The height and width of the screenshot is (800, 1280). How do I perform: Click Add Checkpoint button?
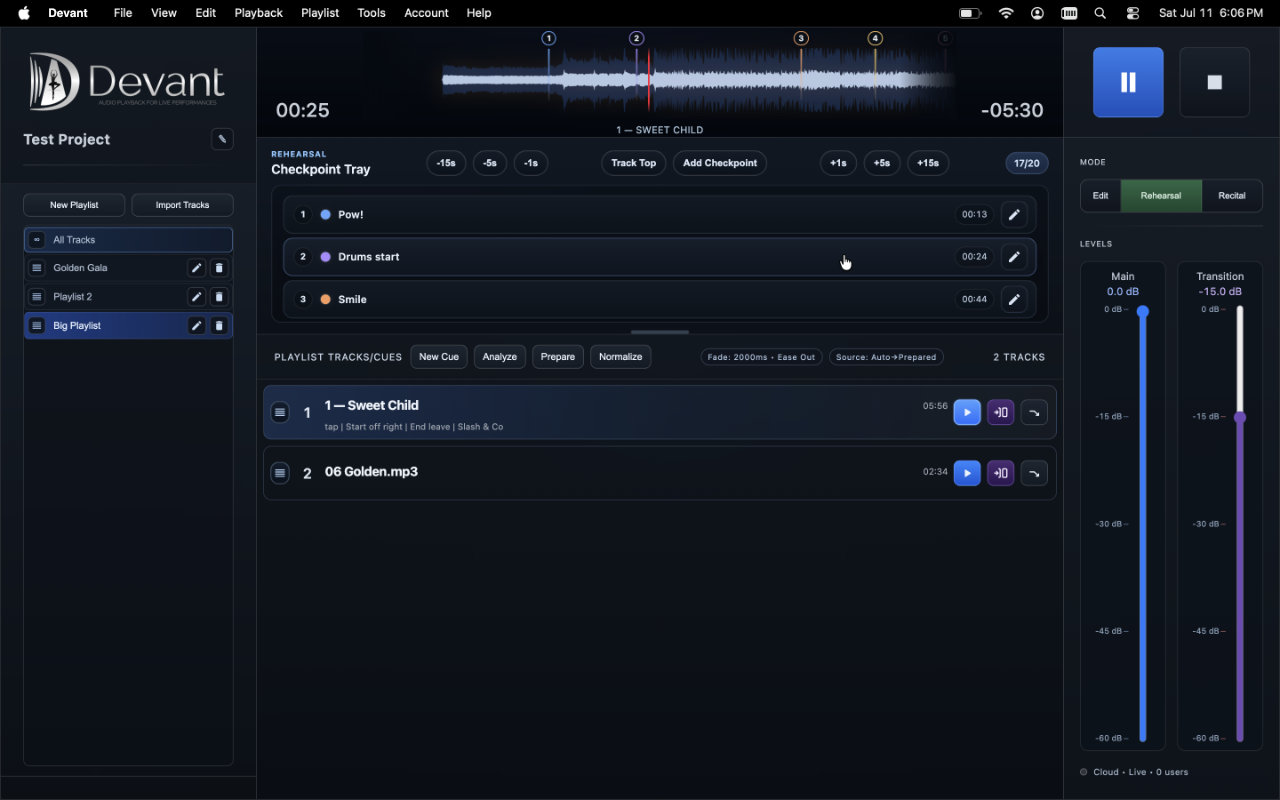720,163
